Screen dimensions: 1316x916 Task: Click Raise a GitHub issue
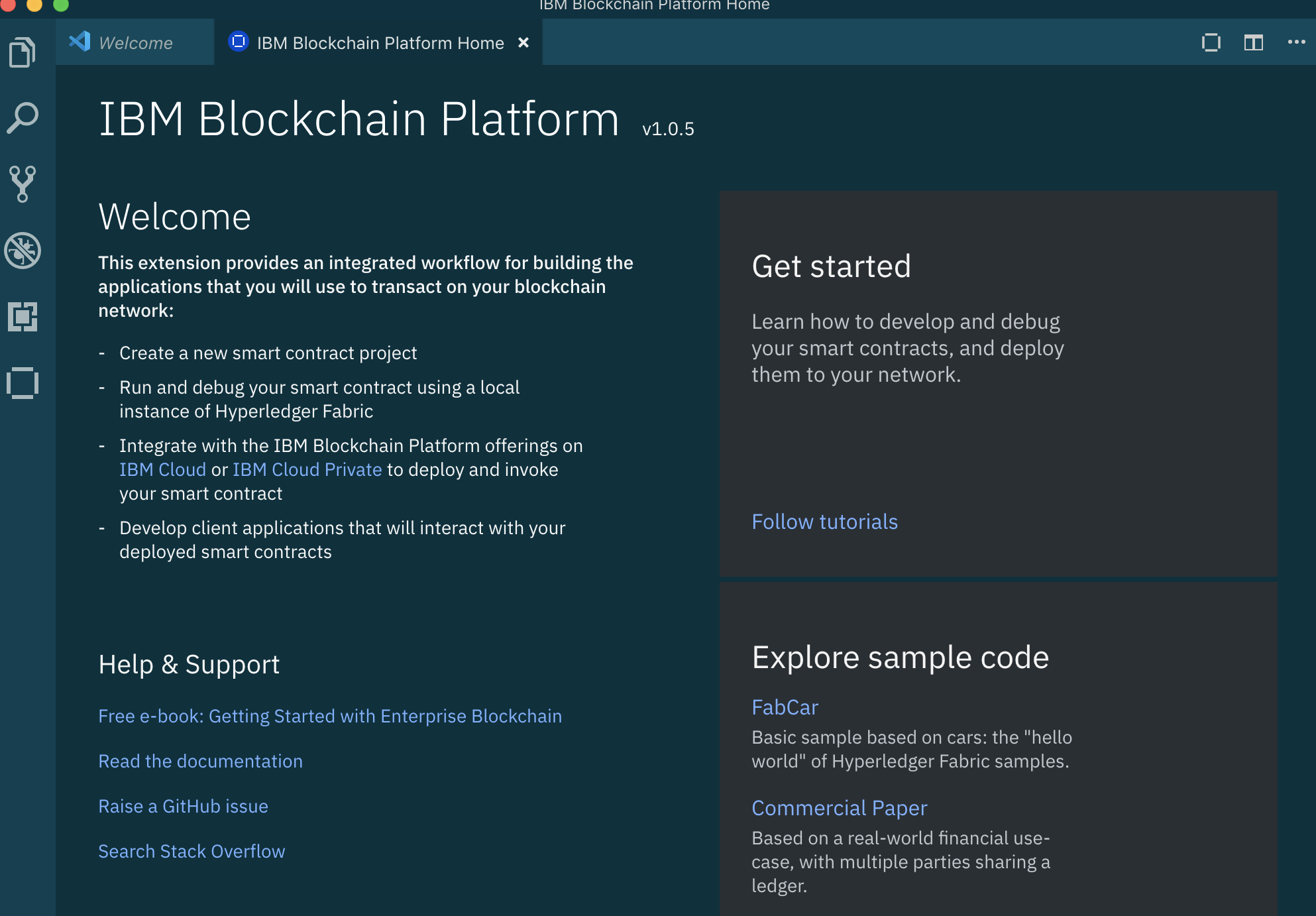point(183,807)
